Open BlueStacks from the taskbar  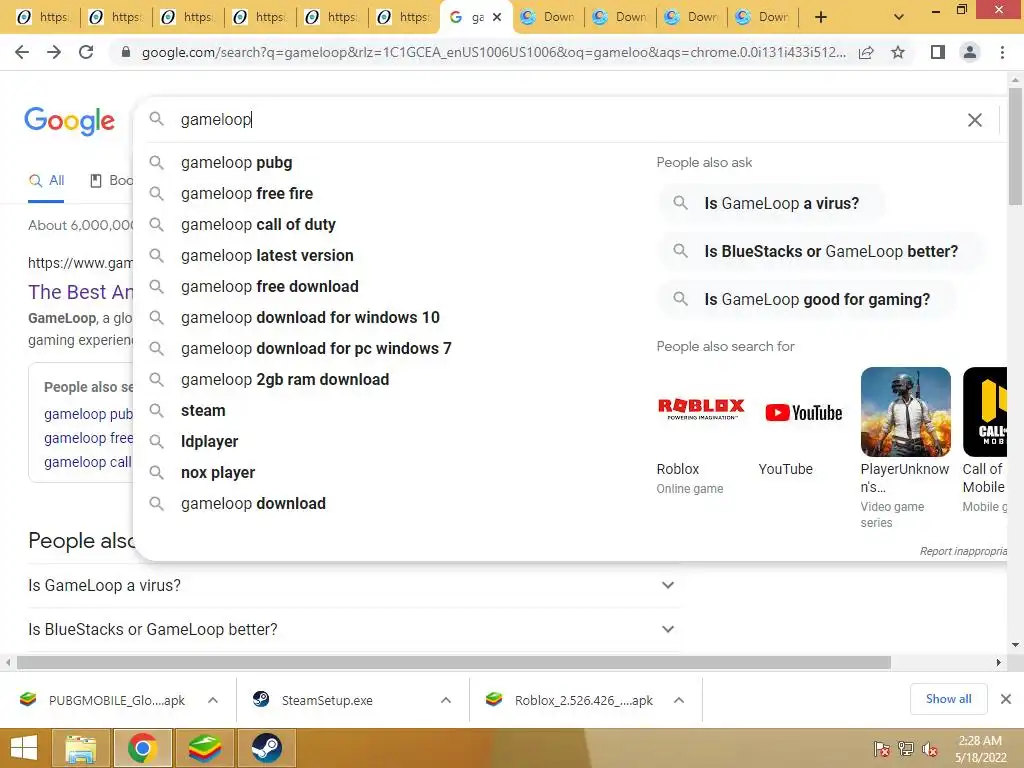204,748
